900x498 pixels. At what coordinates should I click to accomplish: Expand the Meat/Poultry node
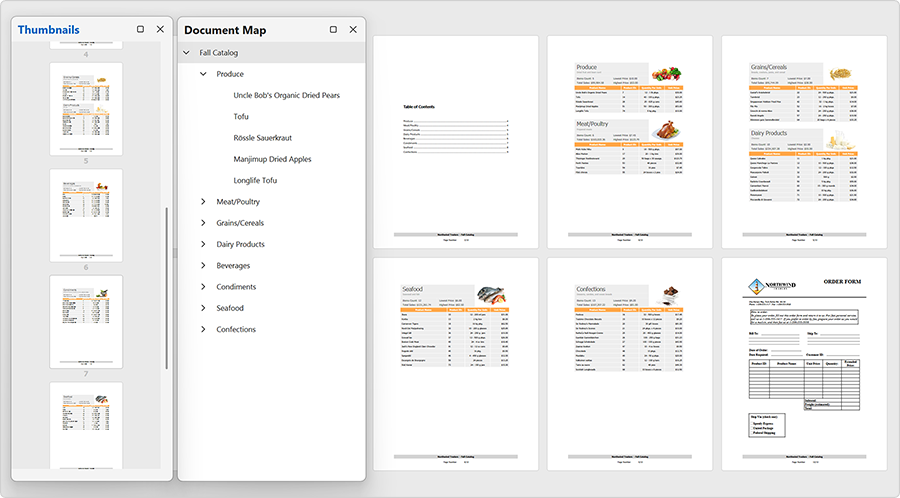pos(203,201)
